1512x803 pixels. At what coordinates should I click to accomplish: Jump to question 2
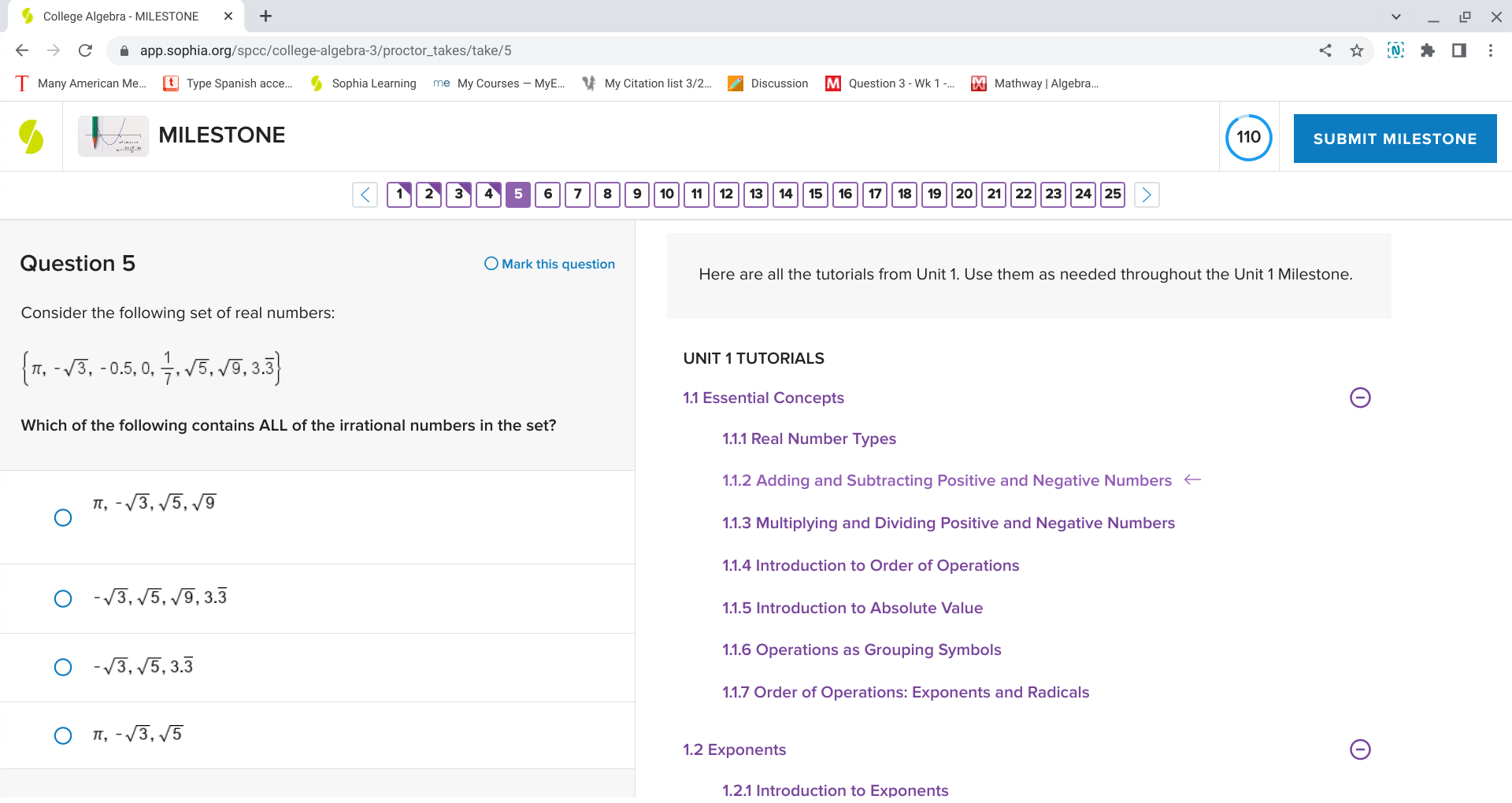(x=429, y=194)
